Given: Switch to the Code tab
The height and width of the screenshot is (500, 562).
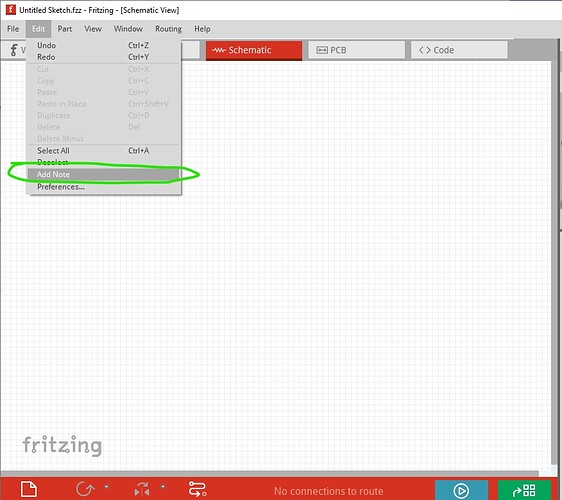Looking at the screenshot, I should pos(459,50).
